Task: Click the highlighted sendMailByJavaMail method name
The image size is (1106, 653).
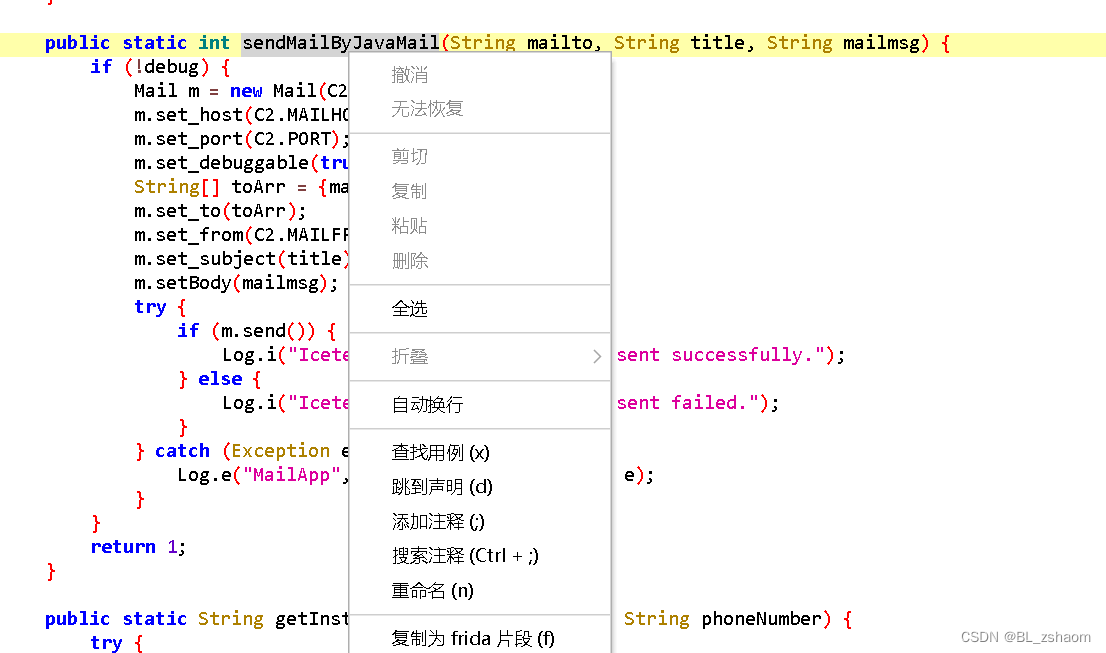Action: (341, 43)
